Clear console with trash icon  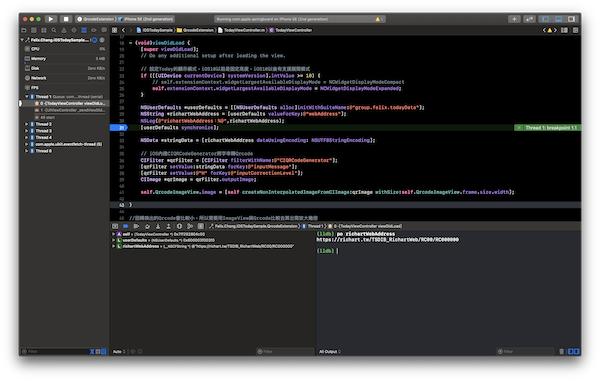click(x=561, y=352)
